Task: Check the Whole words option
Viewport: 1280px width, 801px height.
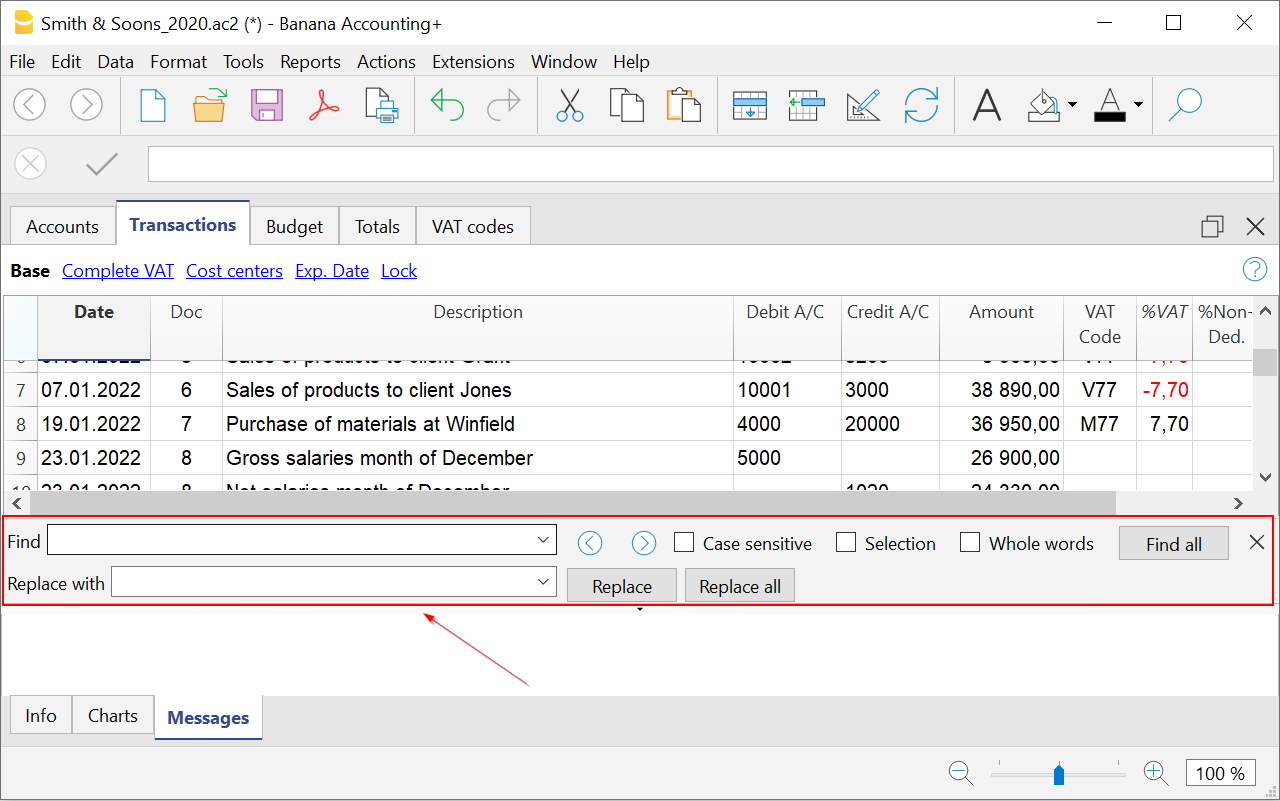Action: tap(970, 543)
